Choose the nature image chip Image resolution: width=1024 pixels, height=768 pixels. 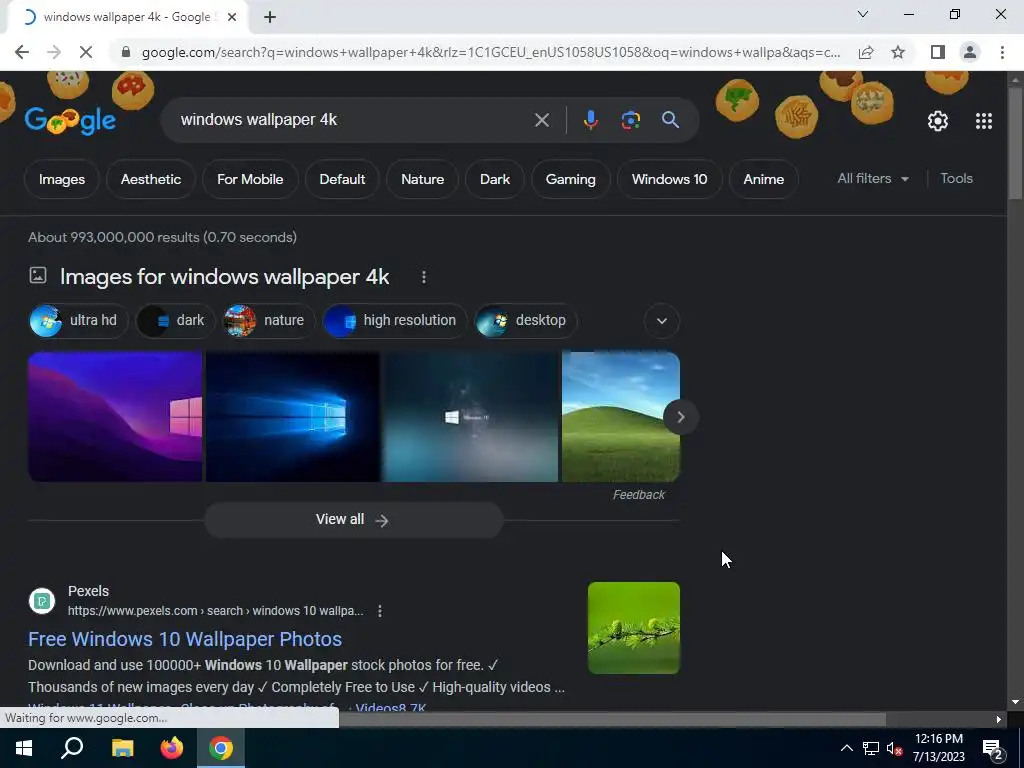pos(268,321)
